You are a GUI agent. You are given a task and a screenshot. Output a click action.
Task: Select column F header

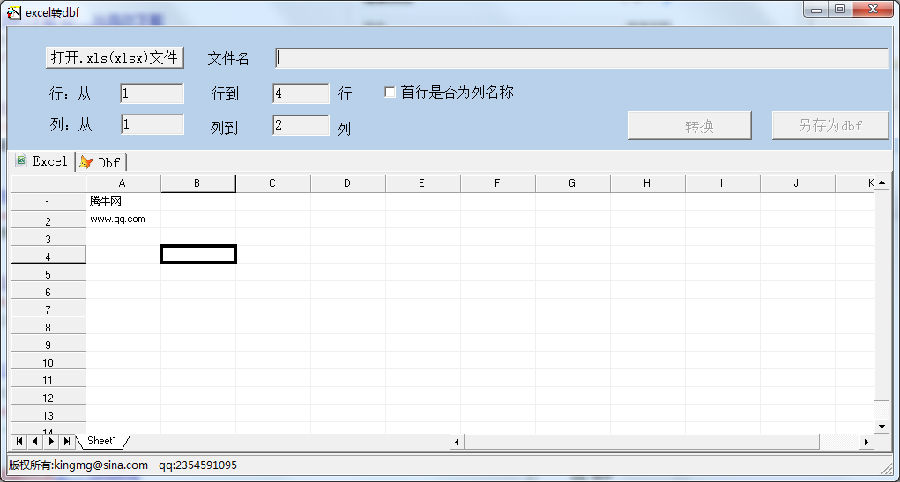tap(498, 184)
